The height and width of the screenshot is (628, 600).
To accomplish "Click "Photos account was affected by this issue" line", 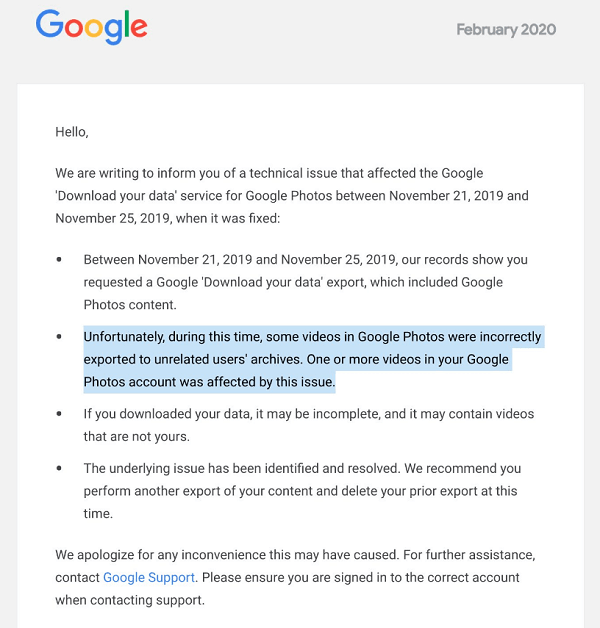I will point(209,382).
